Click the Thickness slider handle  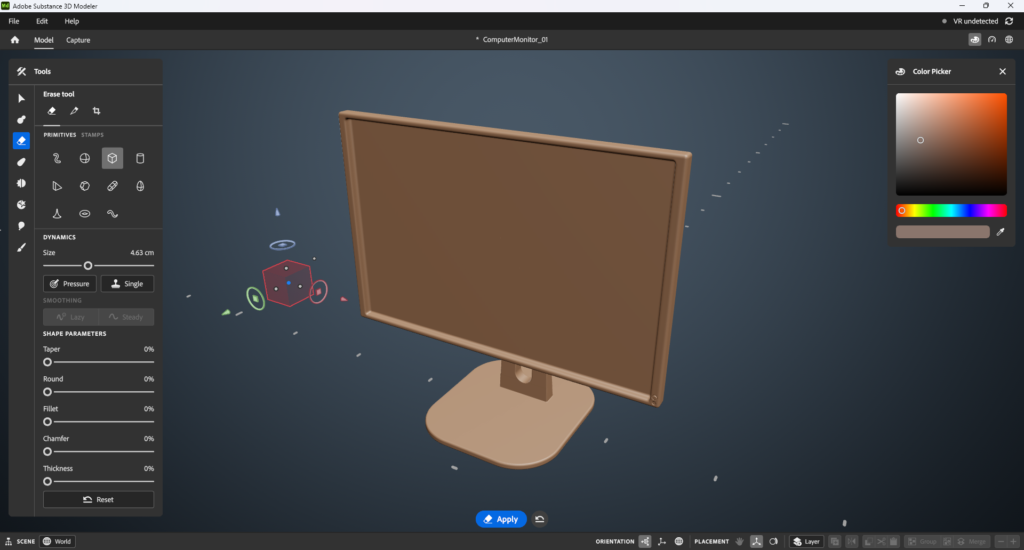(47, 481)
